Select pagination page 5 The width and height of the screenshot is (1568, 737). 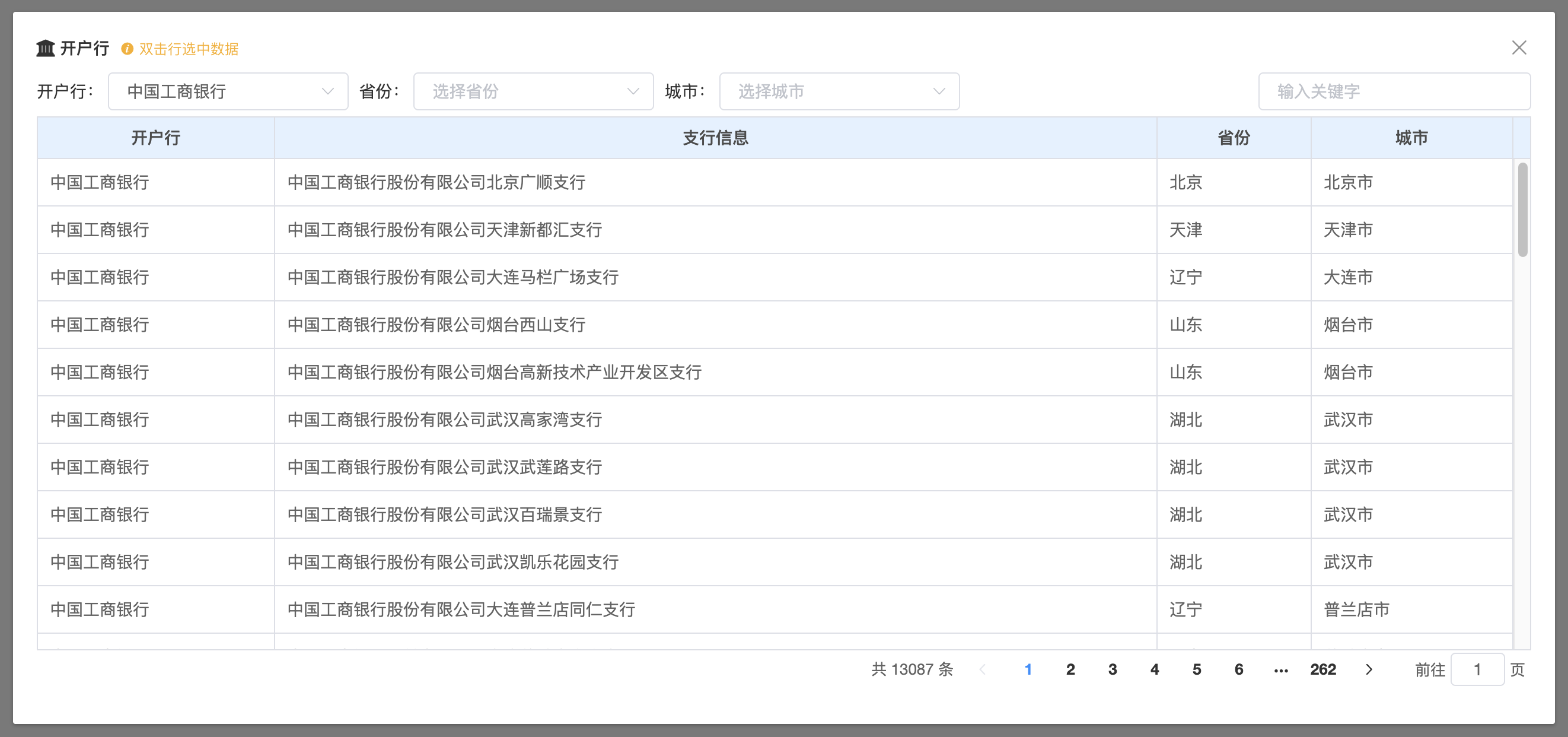click(x=1196, y=669)
